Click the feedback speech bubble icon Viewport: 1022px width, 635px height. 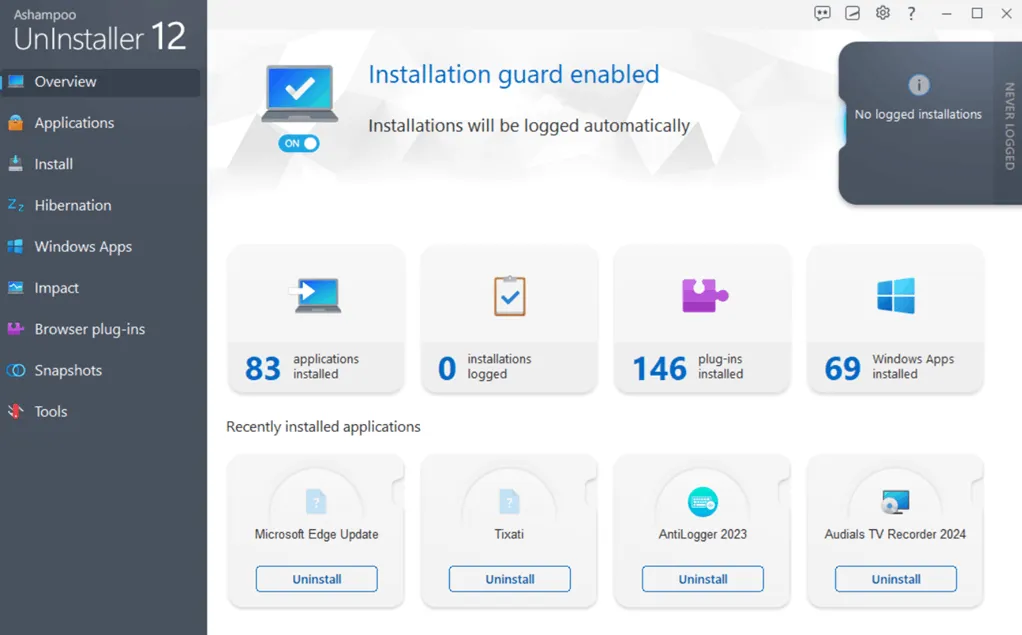[x=822, y=12]
